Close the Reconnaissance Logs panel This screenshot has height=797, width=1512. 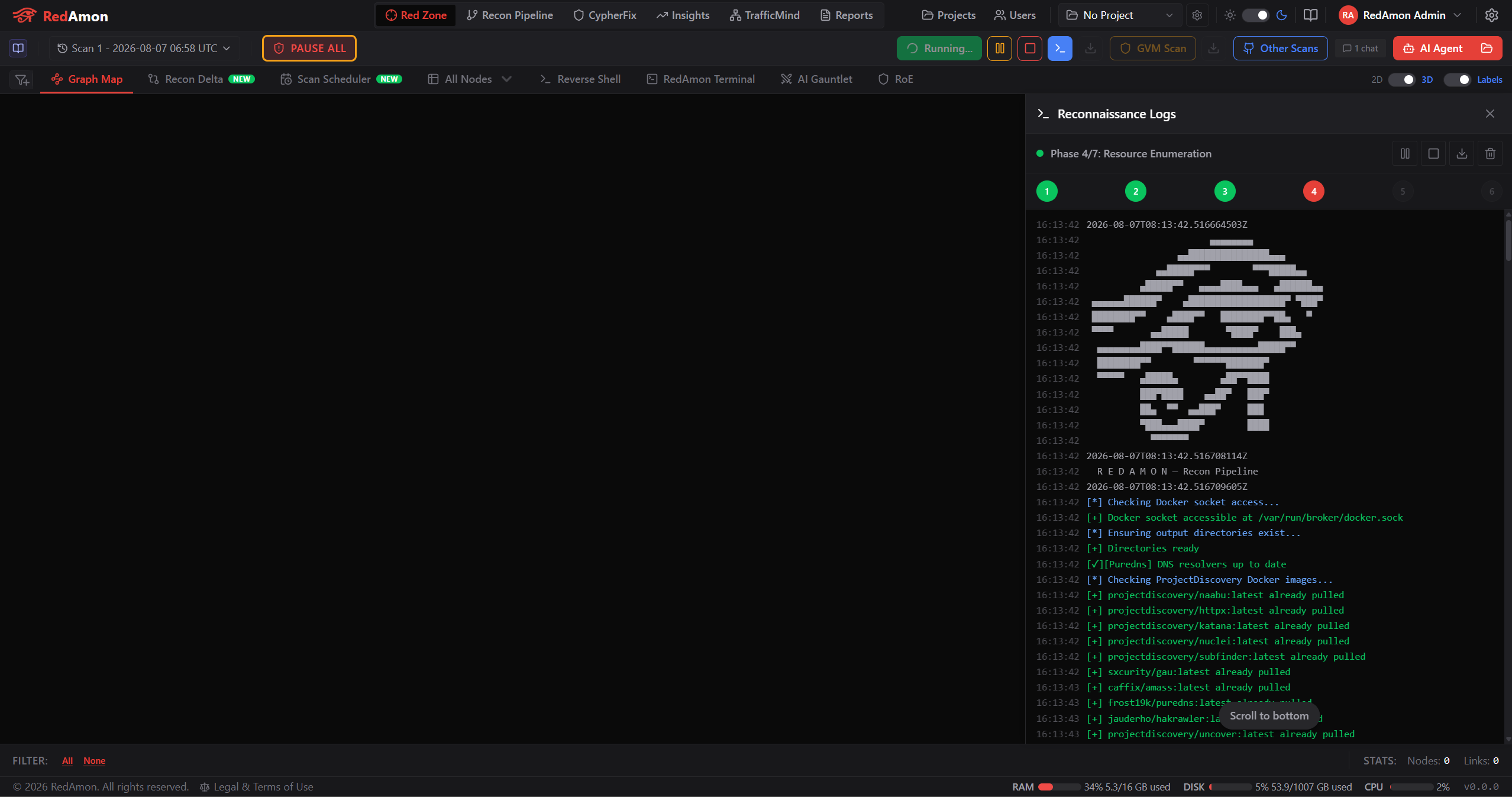point(1490,114)
